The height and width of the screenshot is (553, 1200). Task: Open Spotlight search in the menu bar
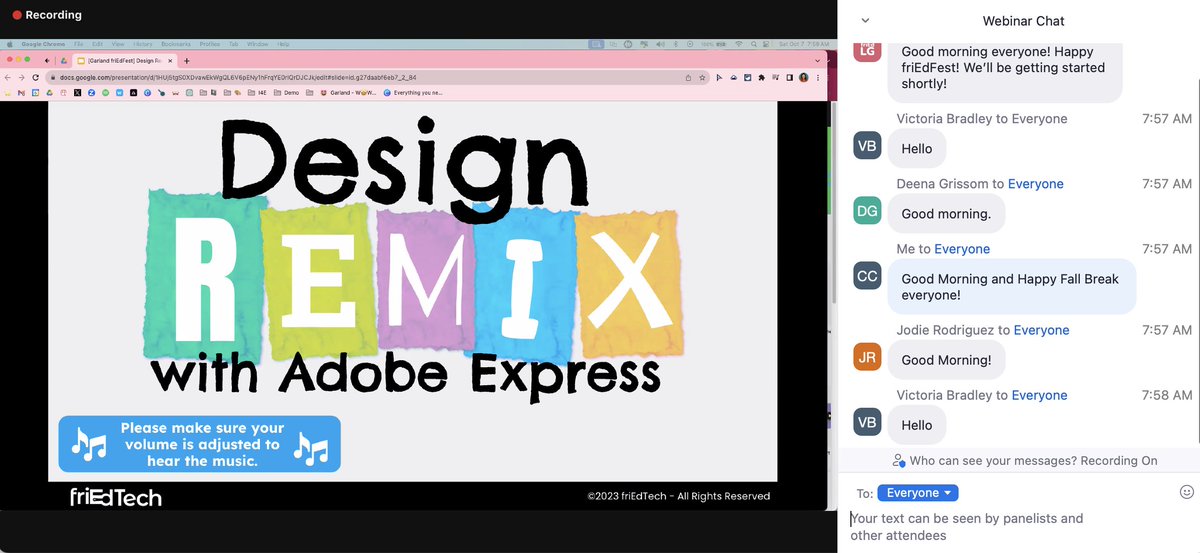pos(754,44)
